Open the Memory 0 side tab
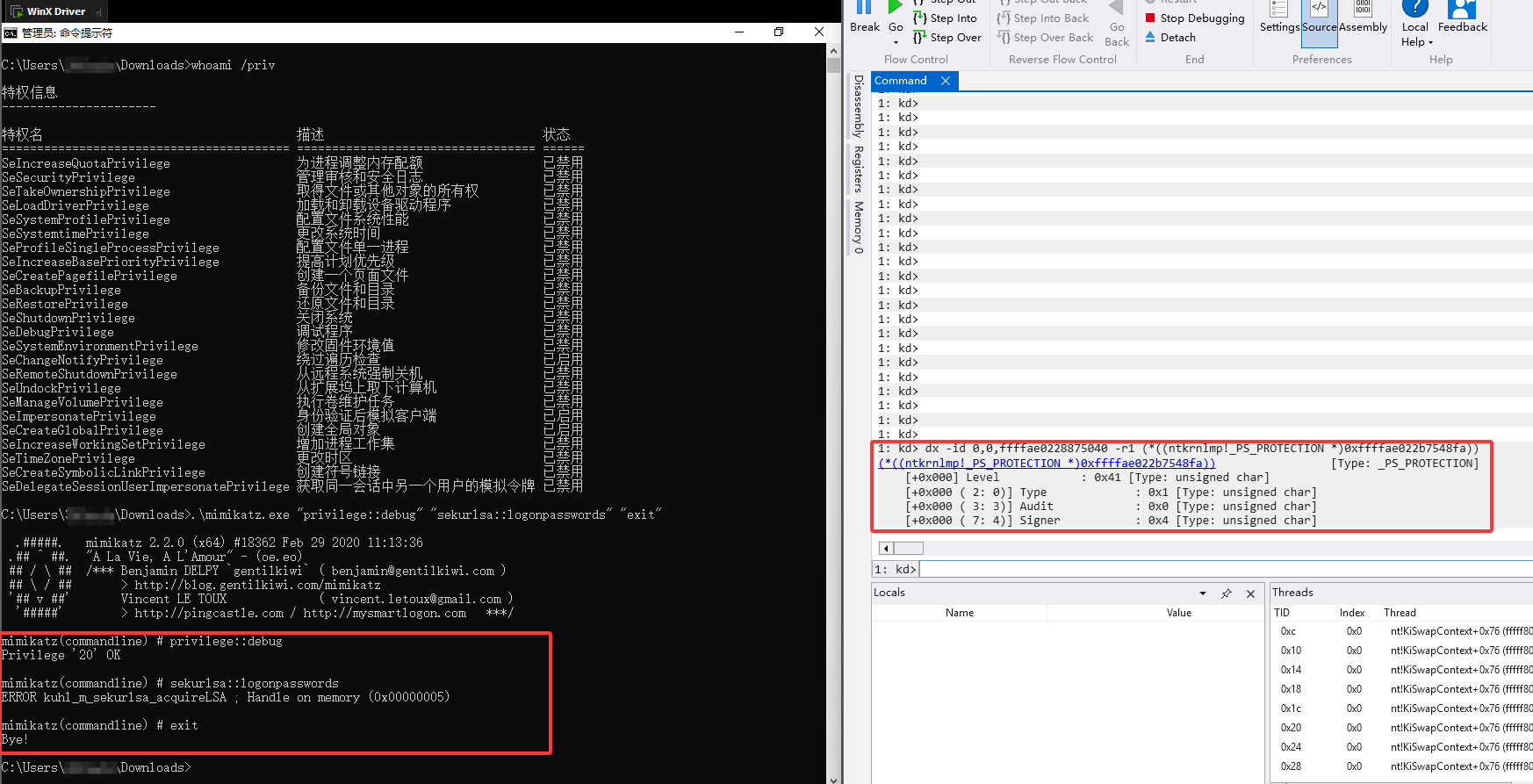 (859, 227)
